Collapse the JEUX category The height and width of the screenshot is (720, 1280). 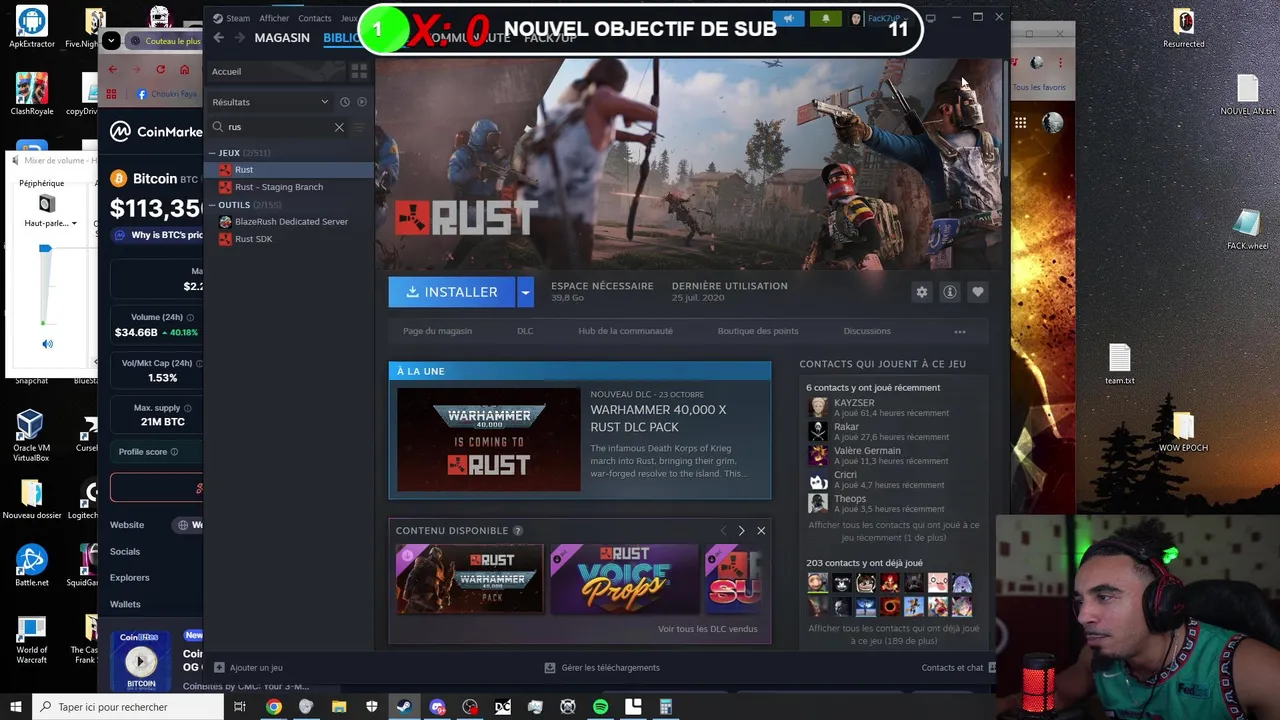[213, 153]
